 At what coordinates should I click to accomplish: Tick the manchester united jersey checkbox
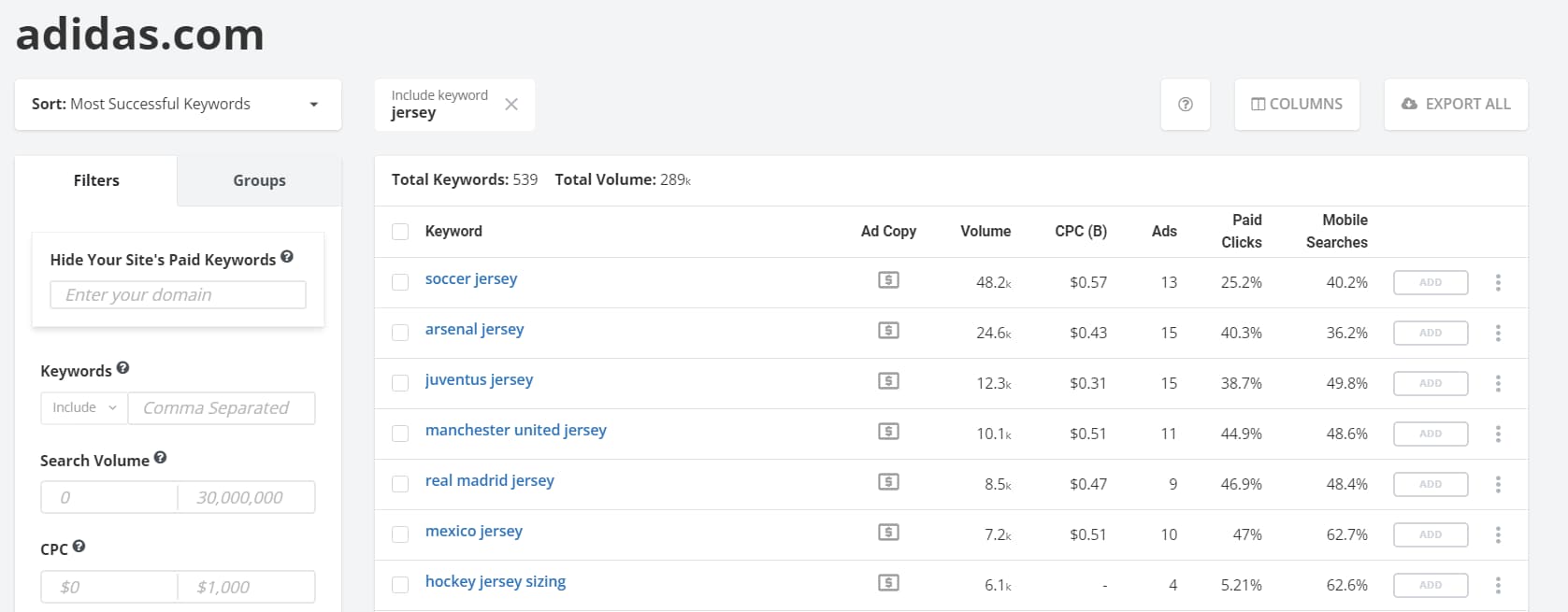coord(400,434)
